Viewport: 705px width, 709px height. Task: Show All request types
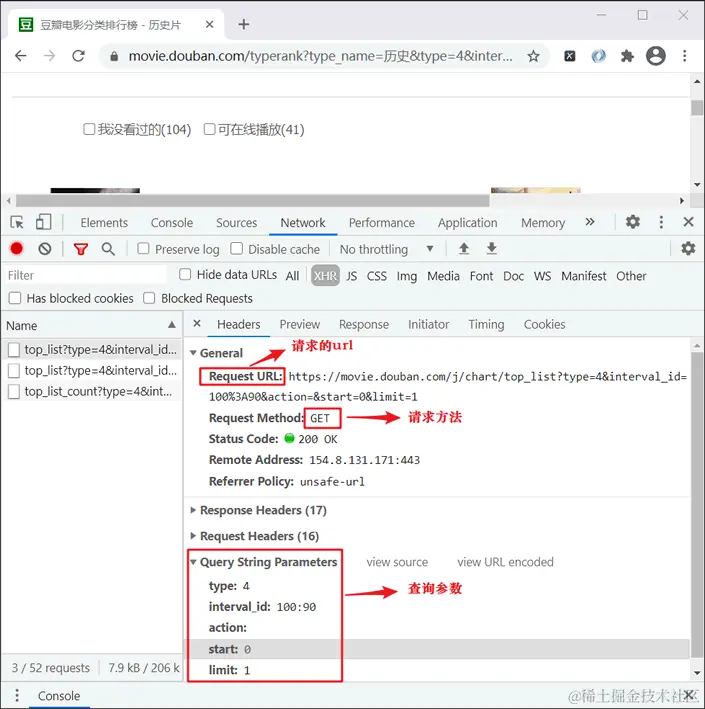293,276
